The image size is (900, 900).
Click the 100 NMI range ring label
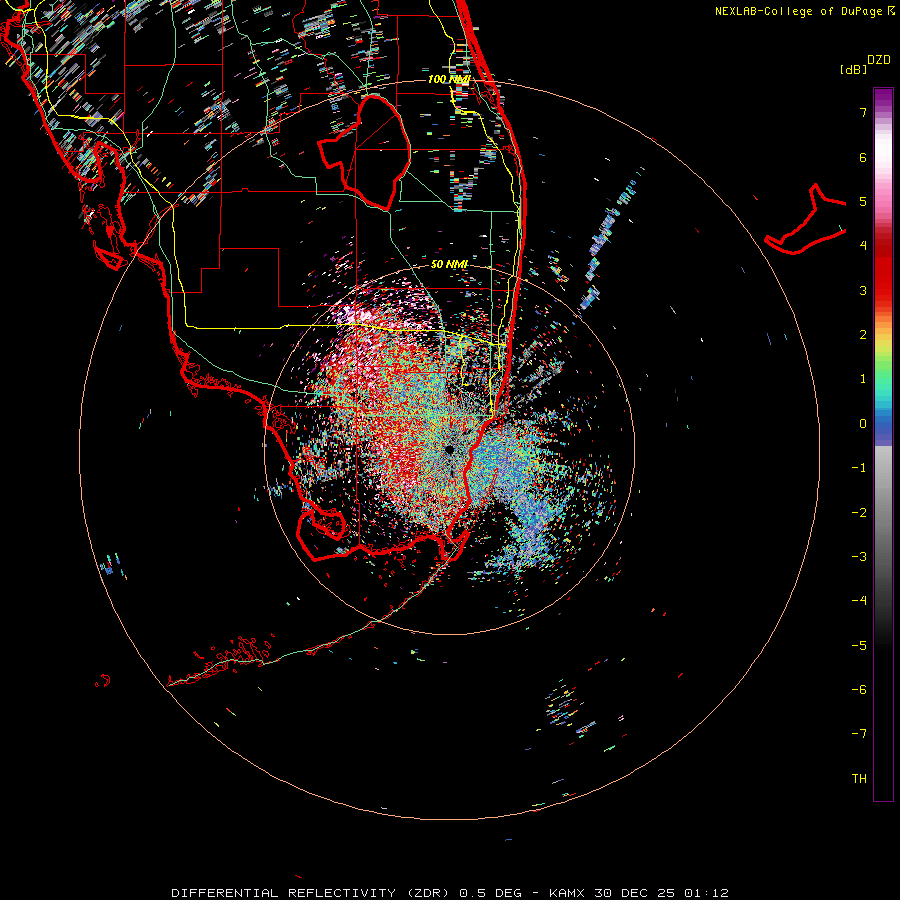(449, 79)
